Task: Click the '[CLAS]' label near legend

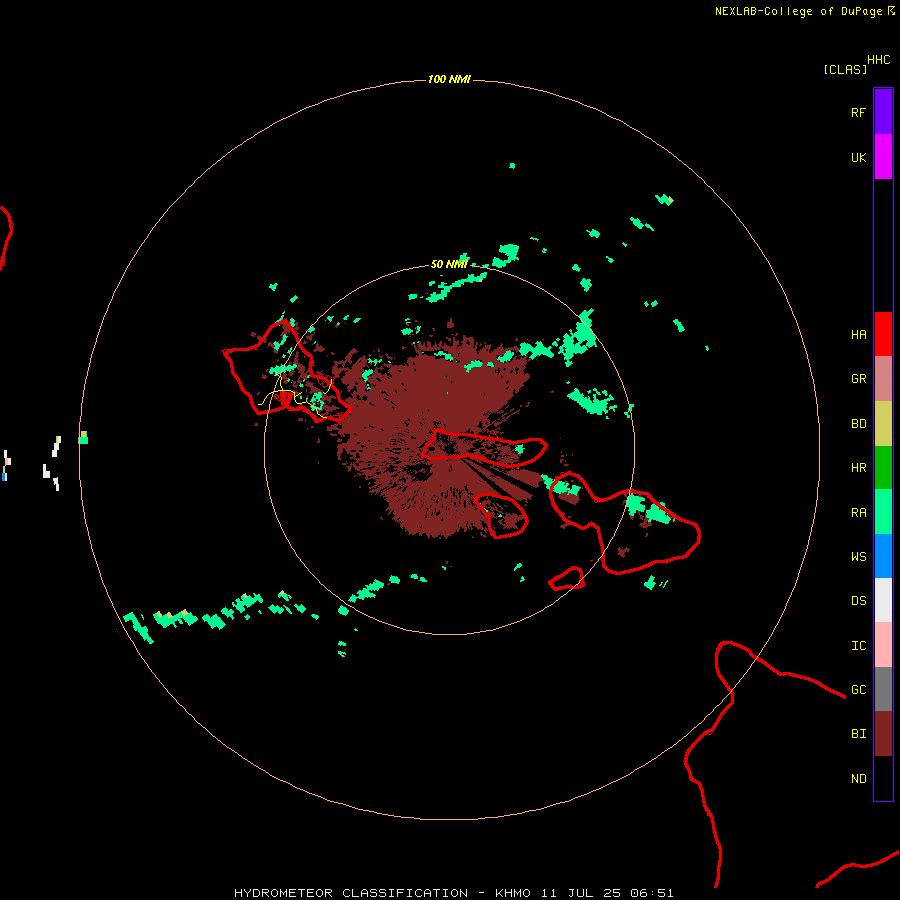Action: 845,69
